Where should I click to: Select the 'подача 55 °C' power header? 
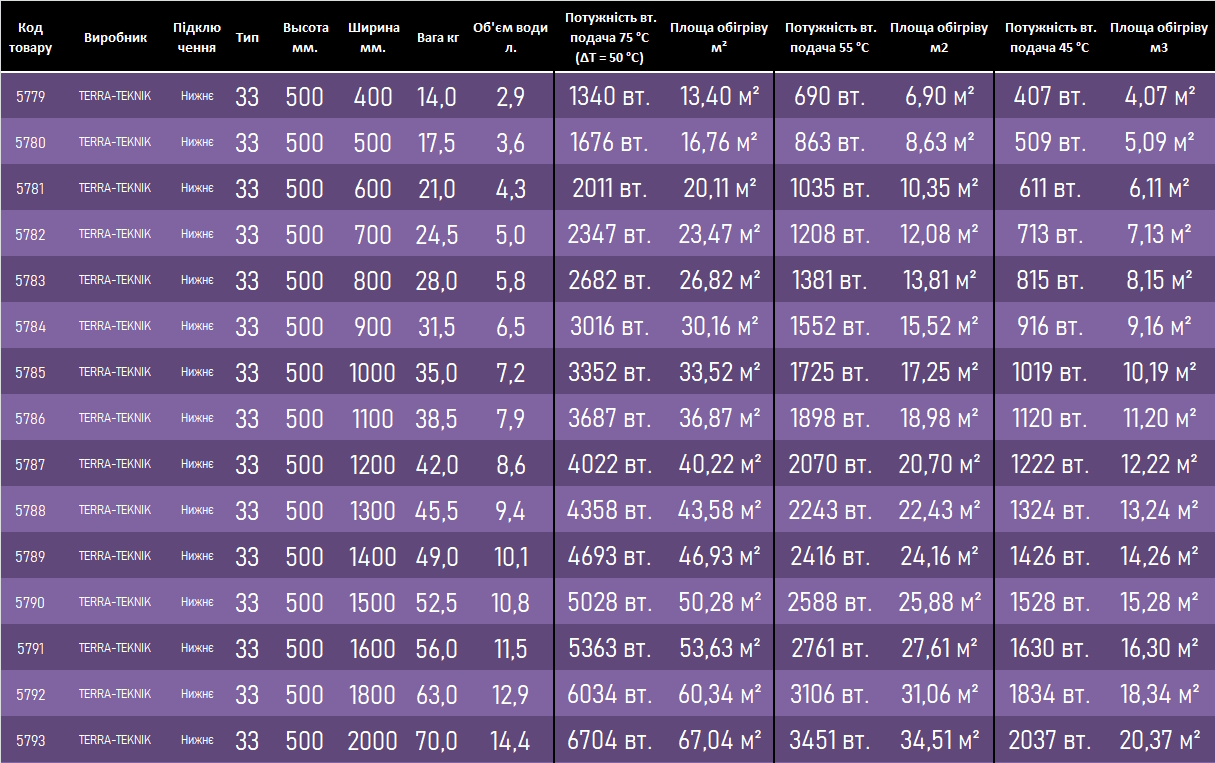tap(830, 37)
